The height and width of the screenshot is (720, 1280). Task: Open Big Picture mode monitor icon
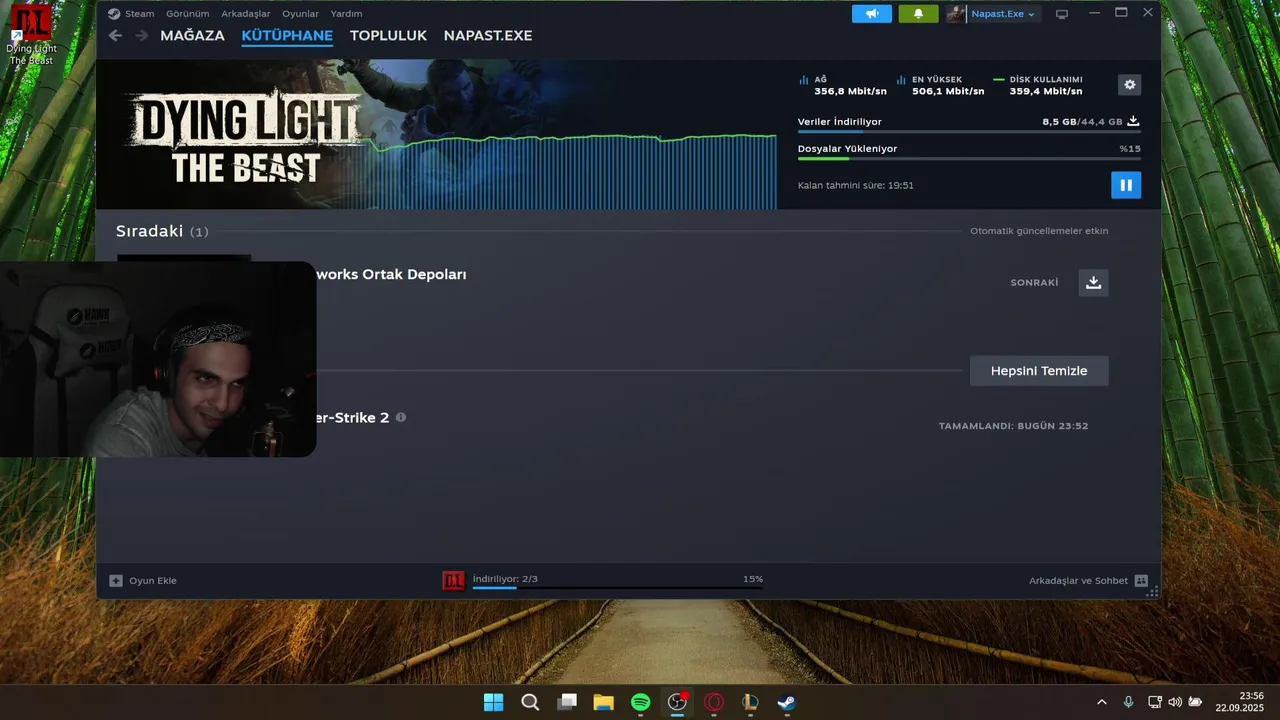click(1062, 14)
